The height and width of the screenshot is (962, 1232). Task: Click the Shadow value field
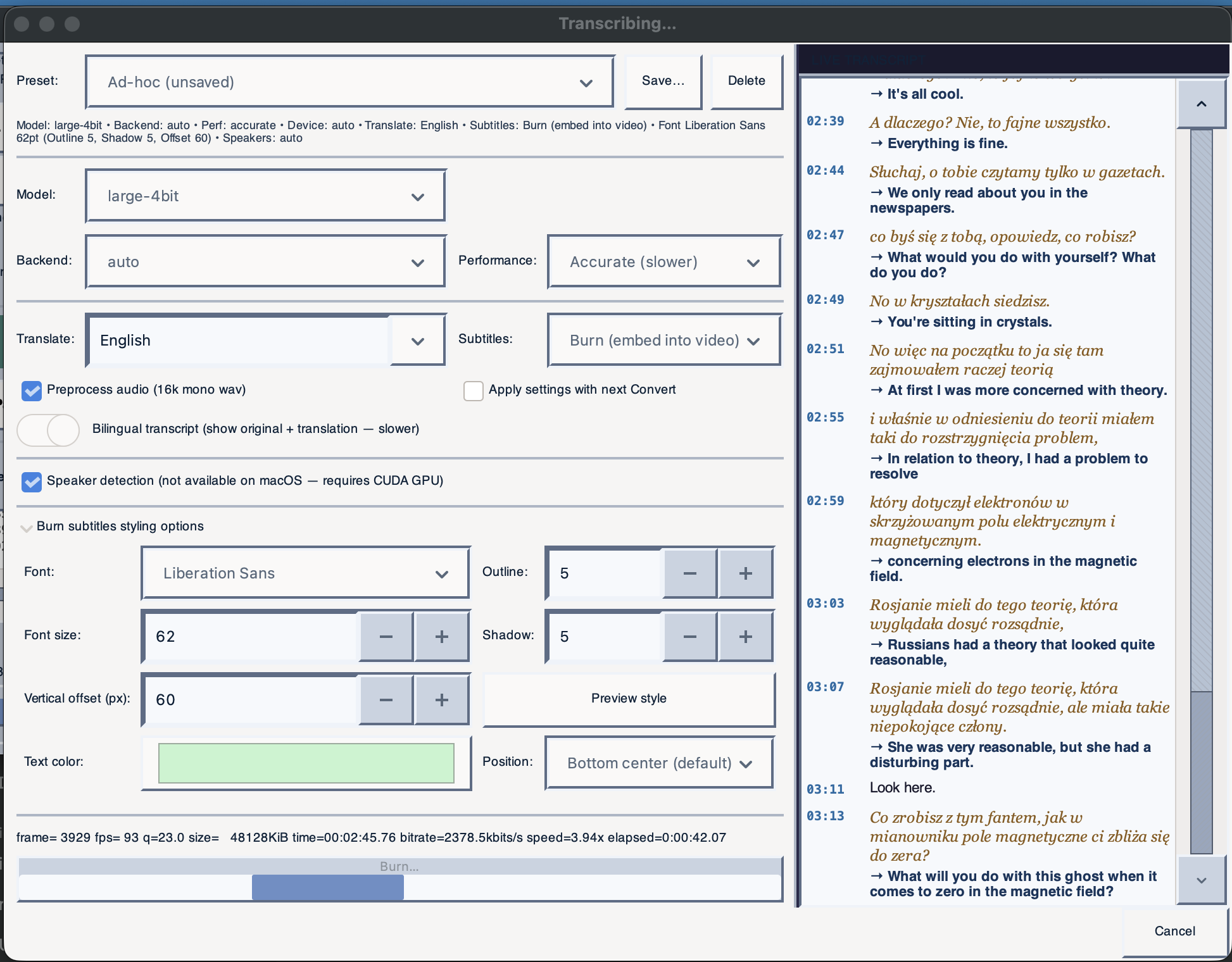tap(604, 637)
